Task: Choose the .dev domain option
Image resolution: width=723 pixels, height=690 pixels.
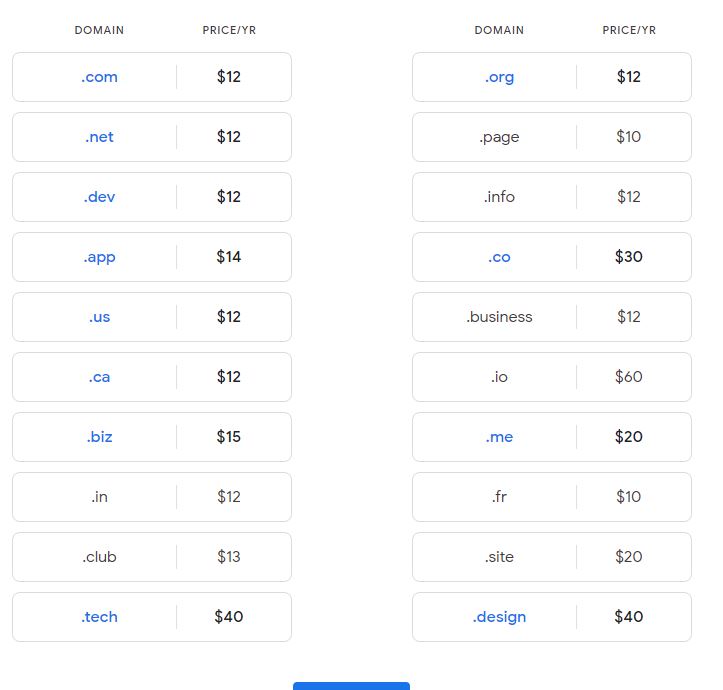Action: pos(152,197)
